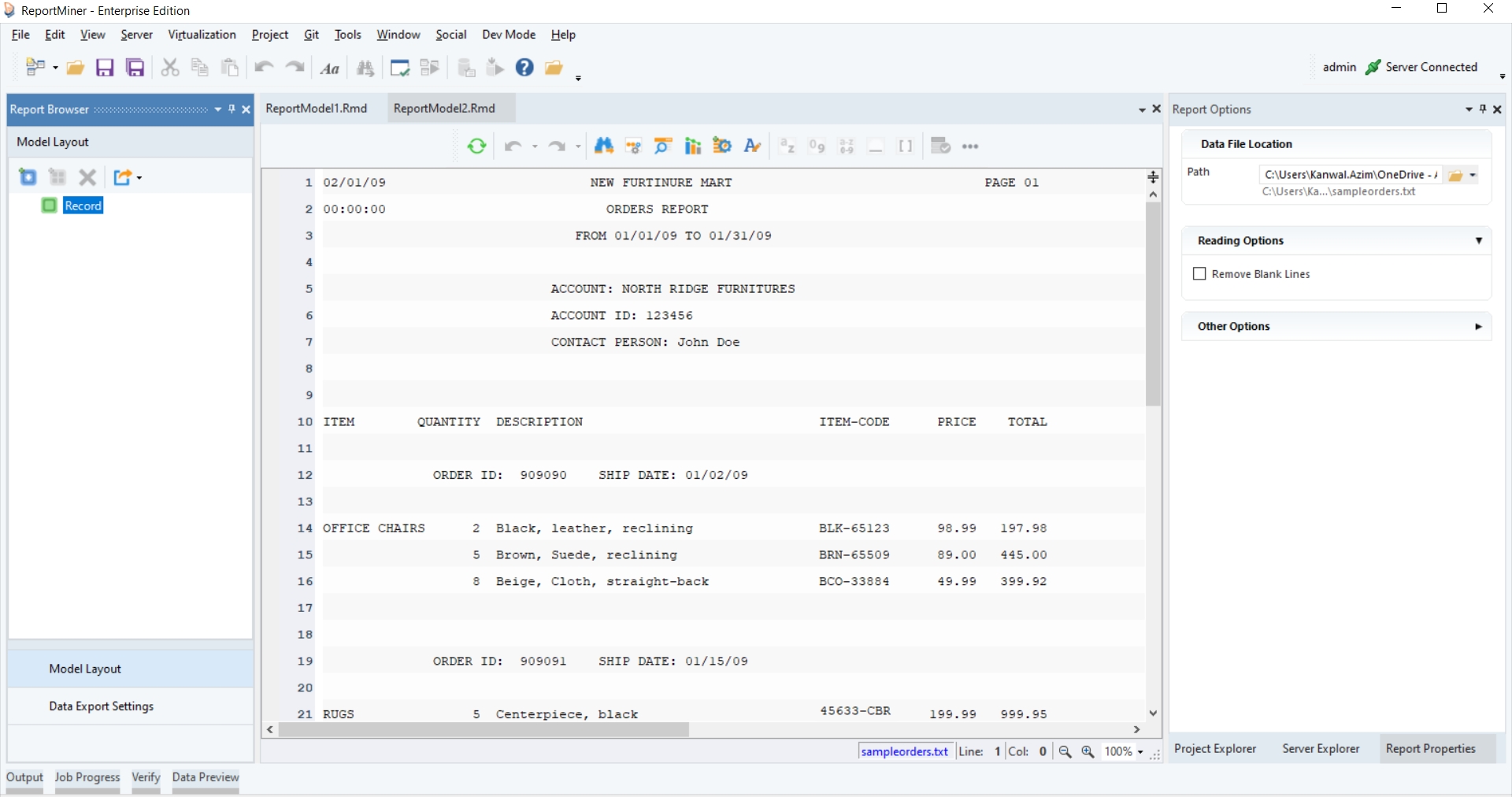Enable the Remove Blank Lines checkbox
1512x797 pixels.
[1199, 274]
